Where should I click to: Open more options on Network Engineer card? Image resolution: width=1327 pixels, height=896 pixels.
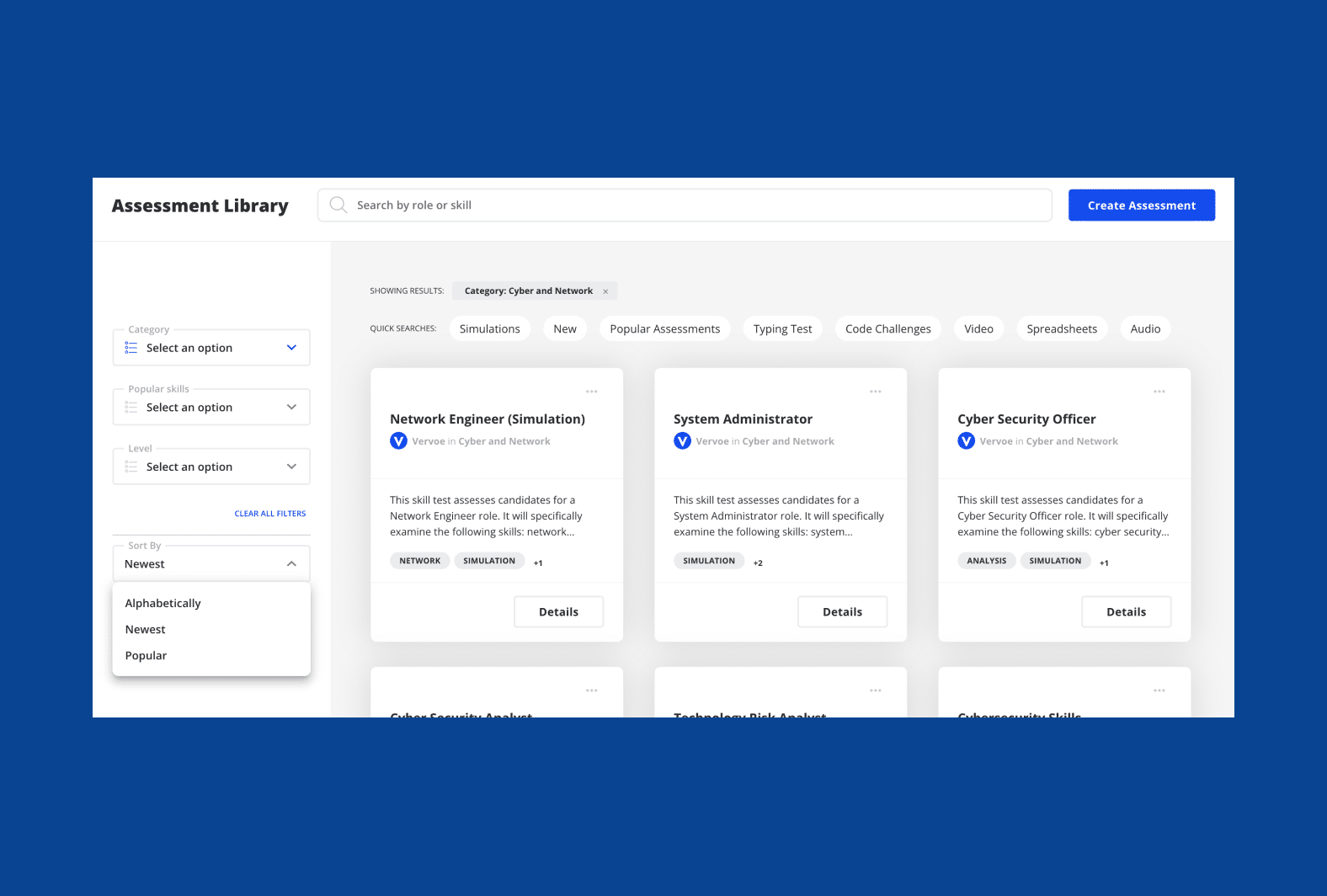592,392
